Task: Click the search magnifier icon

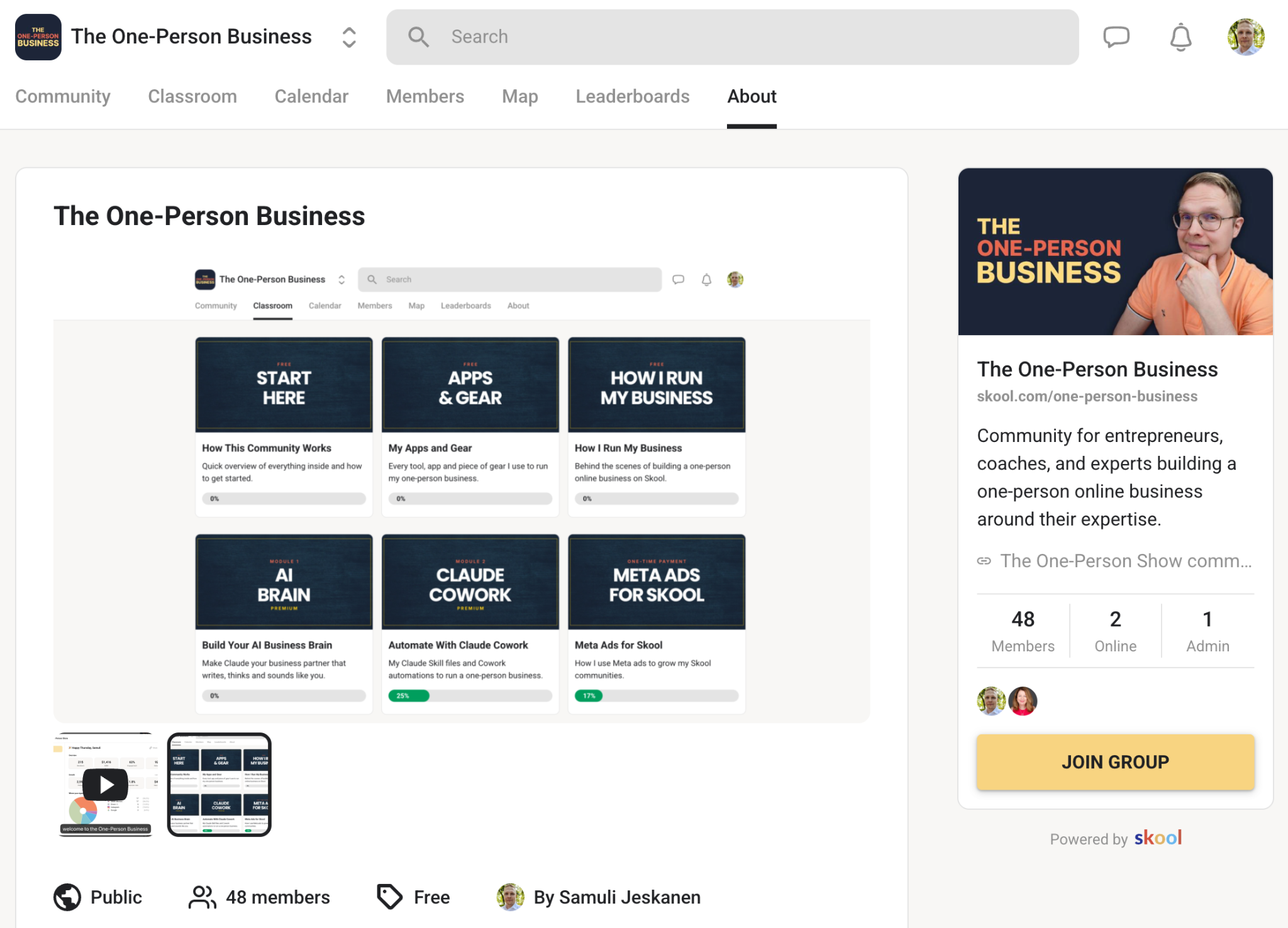Action: click(418, 37)
